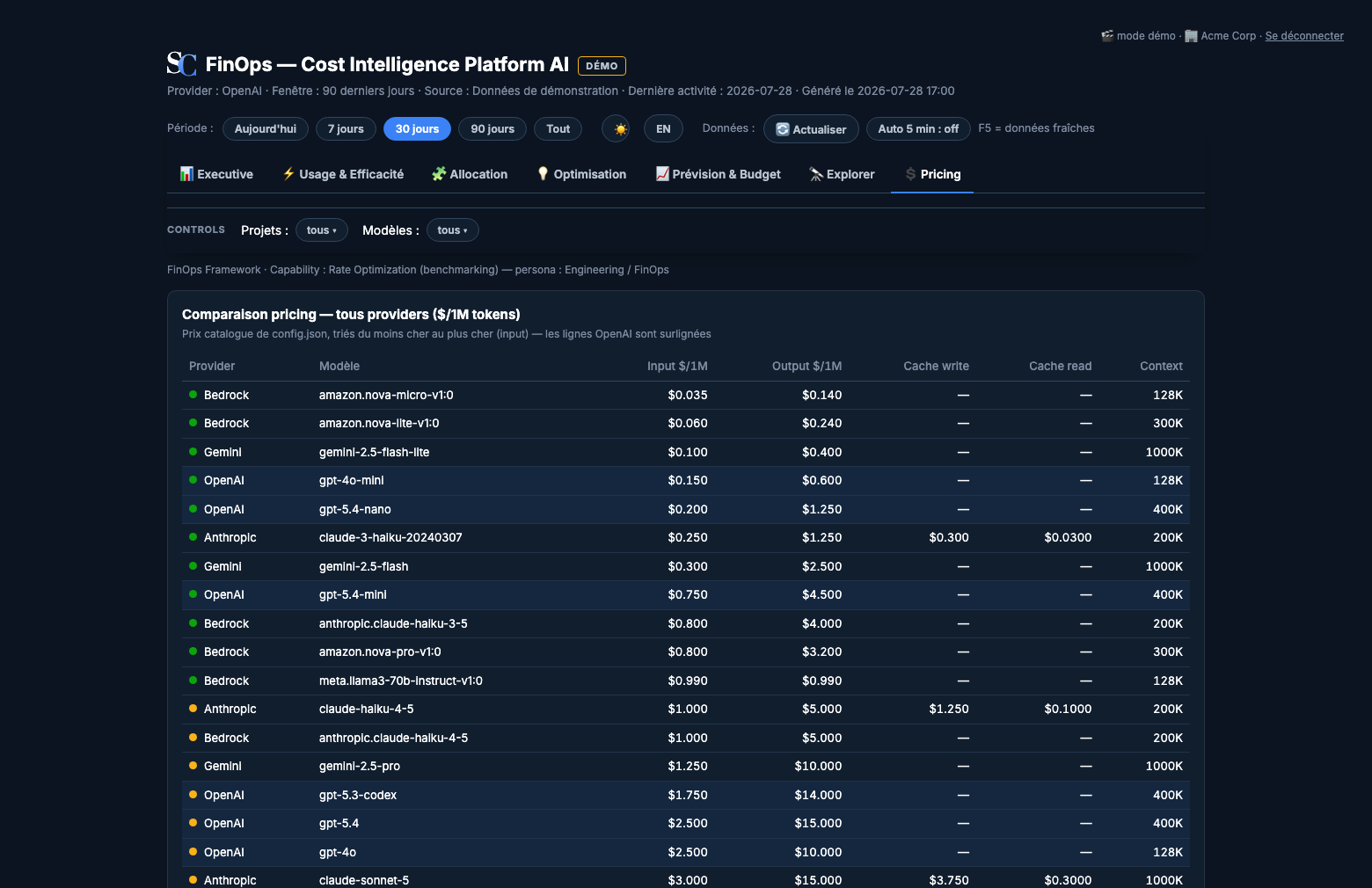
Task: Click anthropic.claude-haiku-3-5 model name
Action: (x=393, y=623)
